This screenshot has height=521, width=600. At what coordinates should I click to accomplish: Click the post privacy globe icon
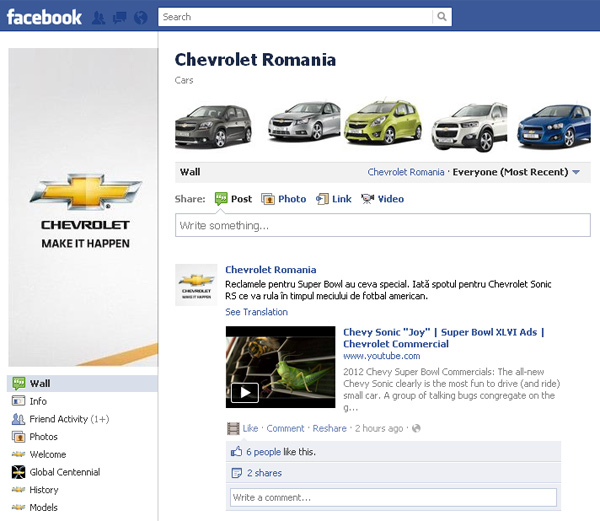pyautogui.click(x=416, y=428)
